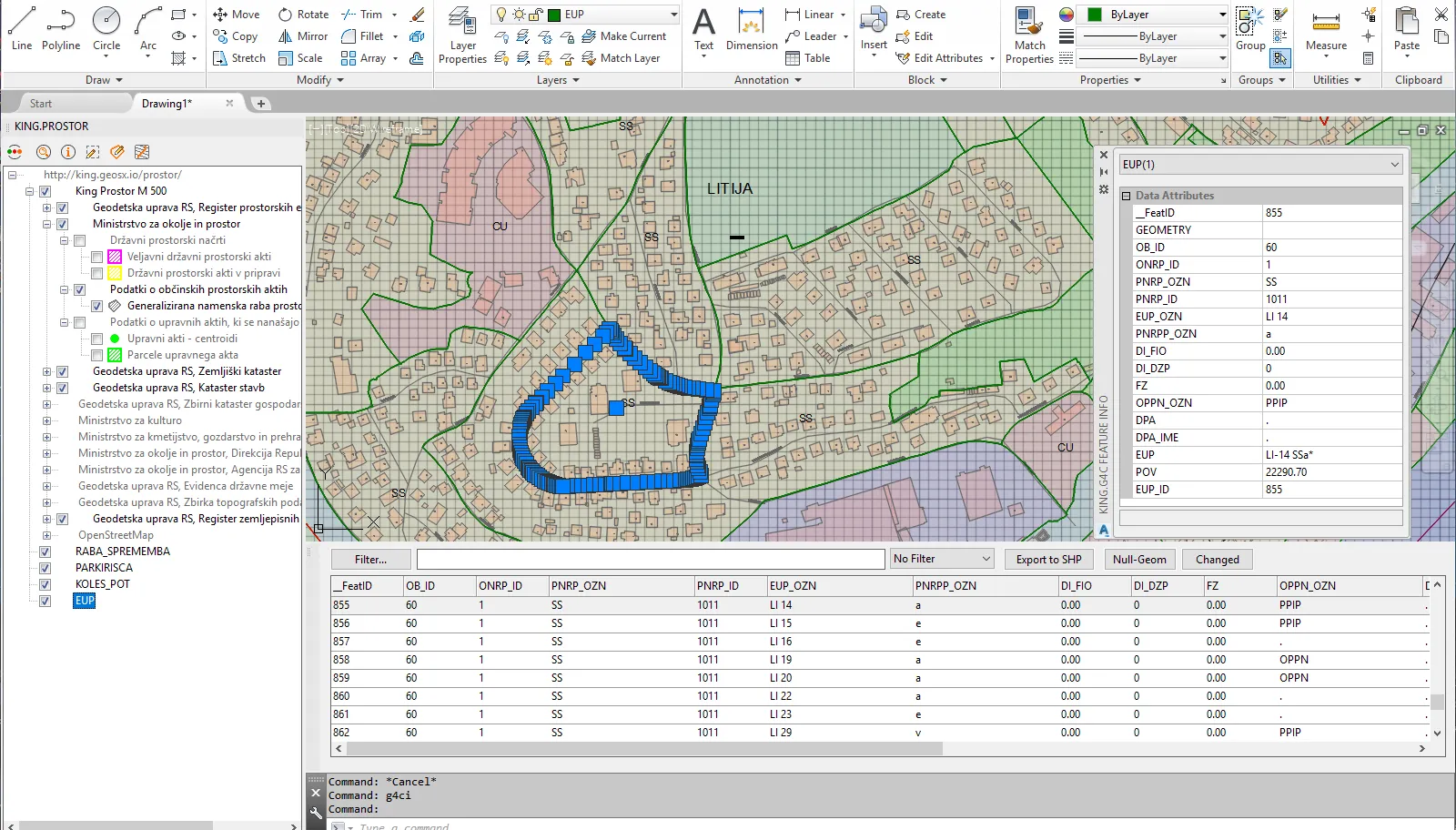Expand the Ministrstvo za kulturo tree node

click(46, 420)
